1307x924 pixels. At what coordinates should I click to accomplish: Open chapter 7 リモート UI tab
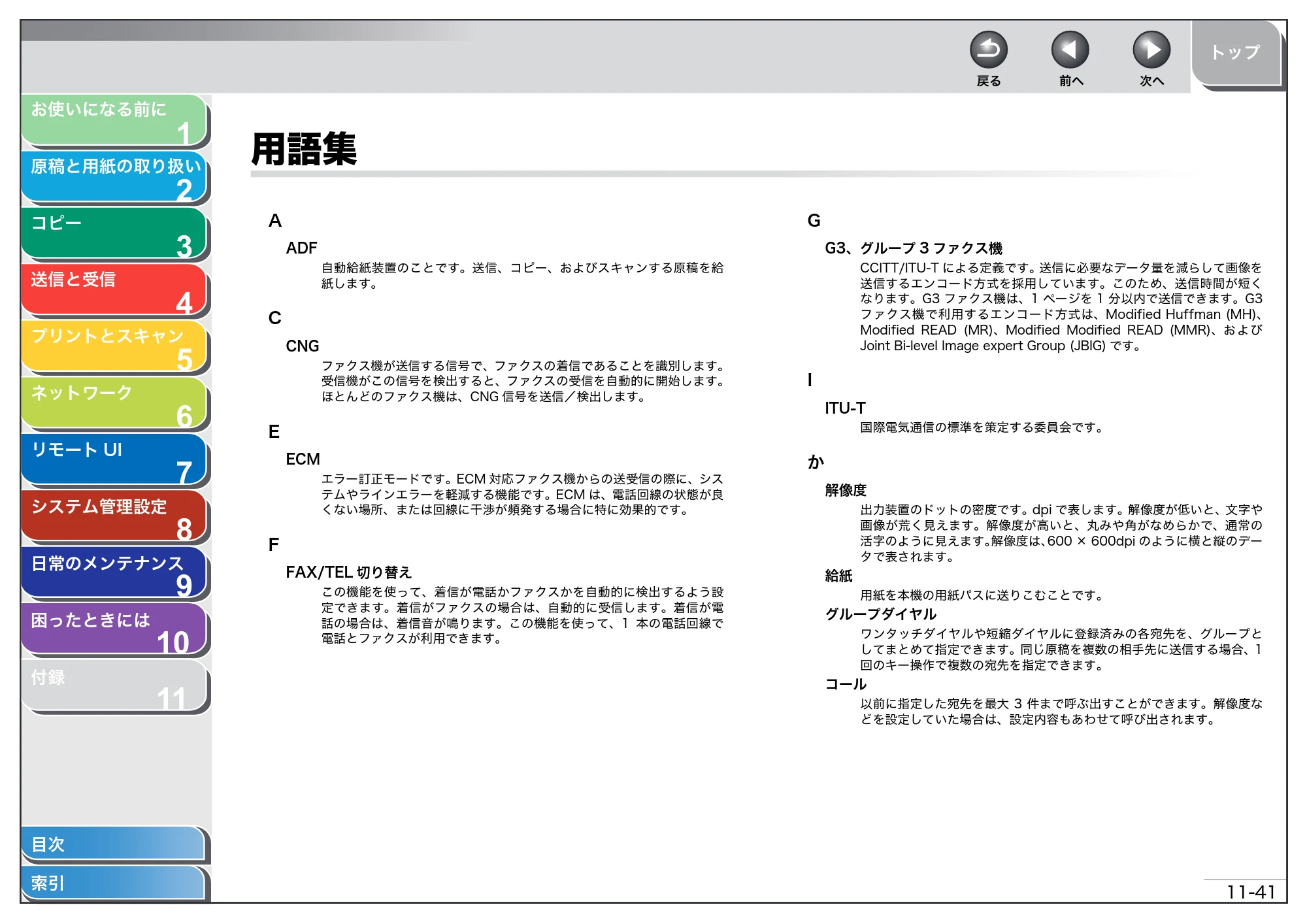pos(114,460)
